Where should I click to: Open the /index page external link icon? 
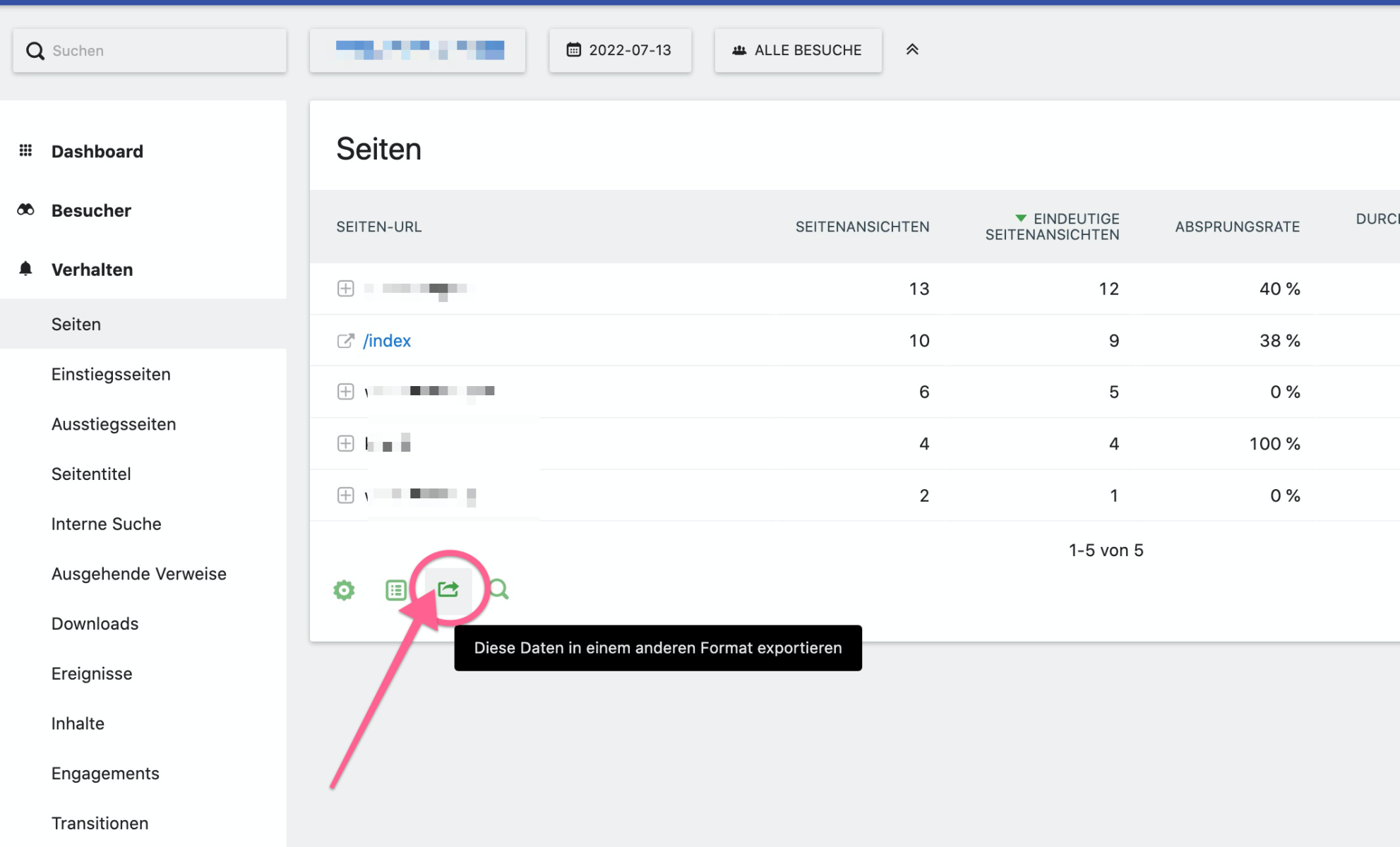pyautogui.click(x=345, y=341)
